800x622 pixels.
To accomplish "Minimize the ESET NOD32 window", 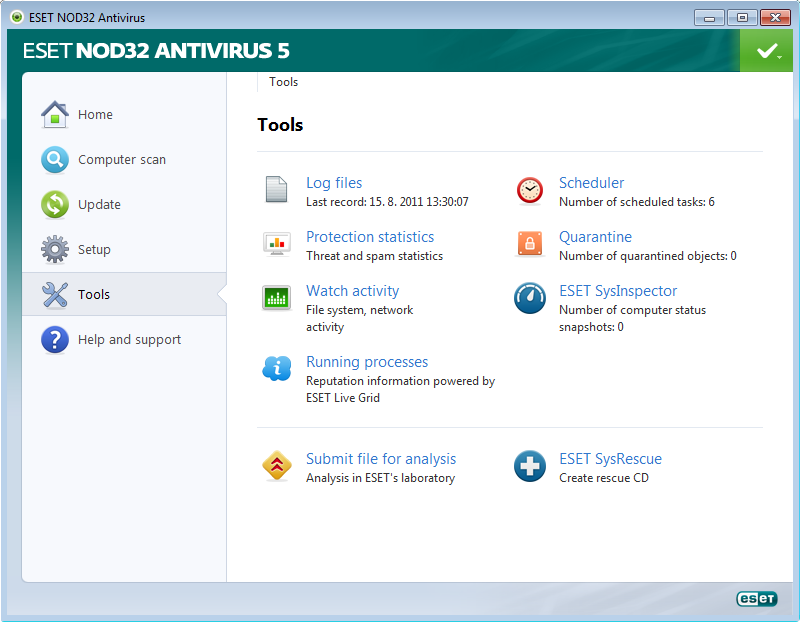I will [709, 18].
